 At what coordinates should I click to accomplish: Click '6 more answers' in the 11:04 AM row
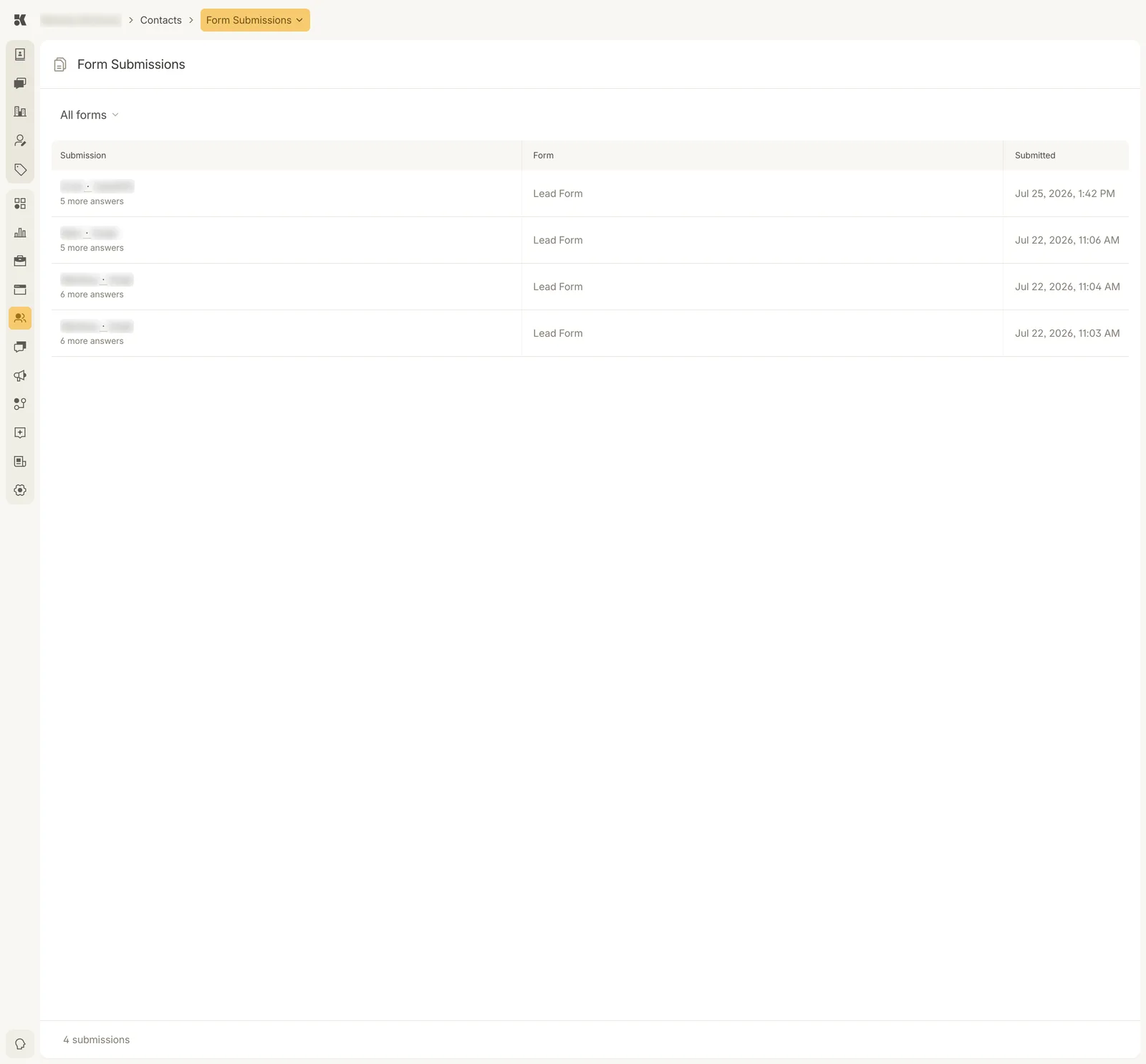(x=92, y=294)
